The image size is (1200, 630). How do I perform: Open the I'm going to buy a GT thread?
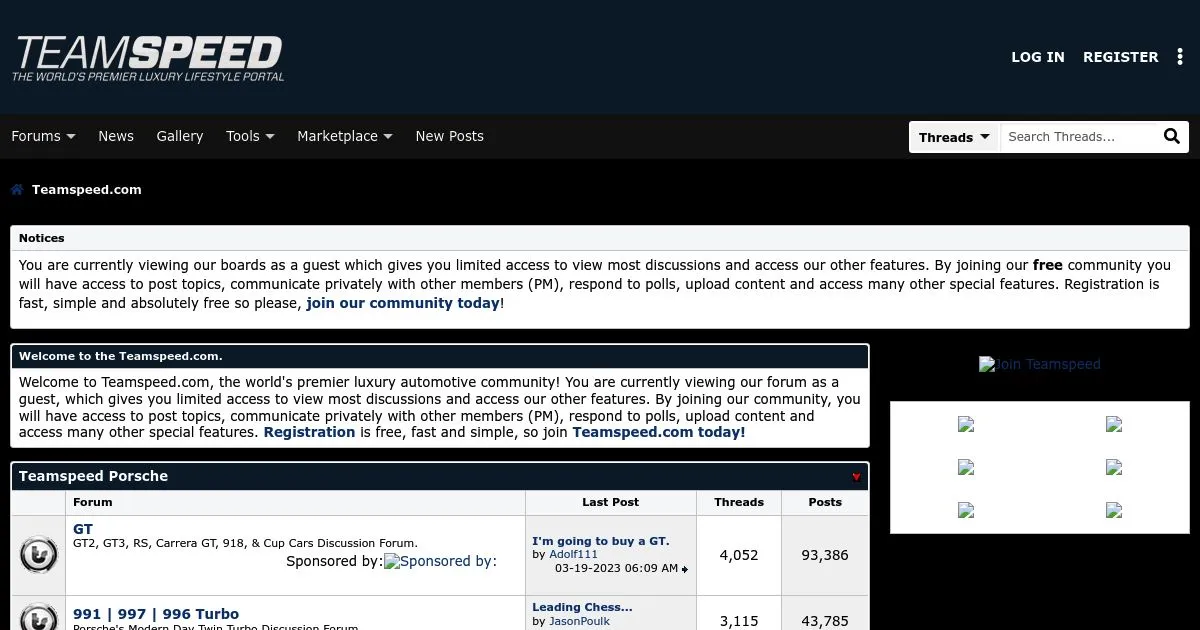click(601, 541)
